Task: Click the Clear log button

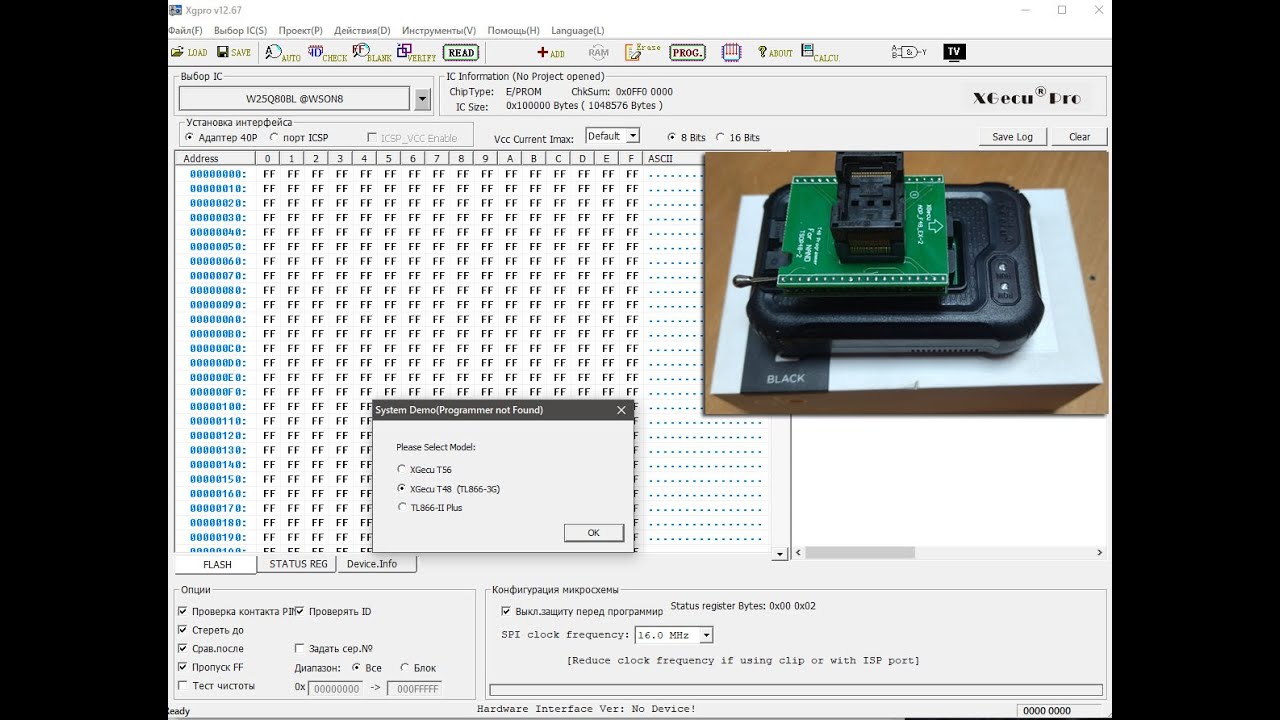Action: tap(1079, 137)
